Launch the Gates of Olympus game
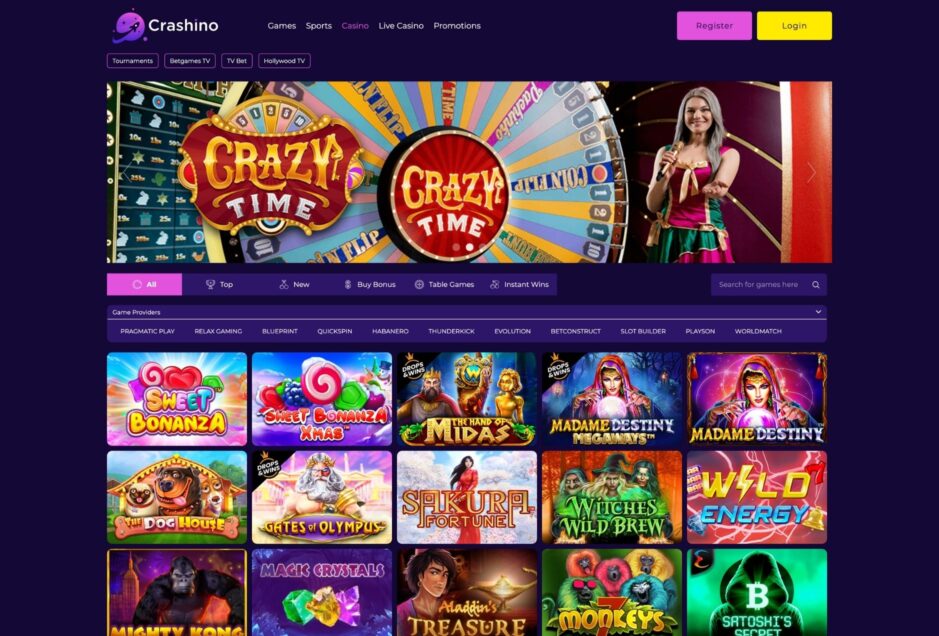This screenshot has height=636, width=939. pyautogui.click(x=322, y=497)
